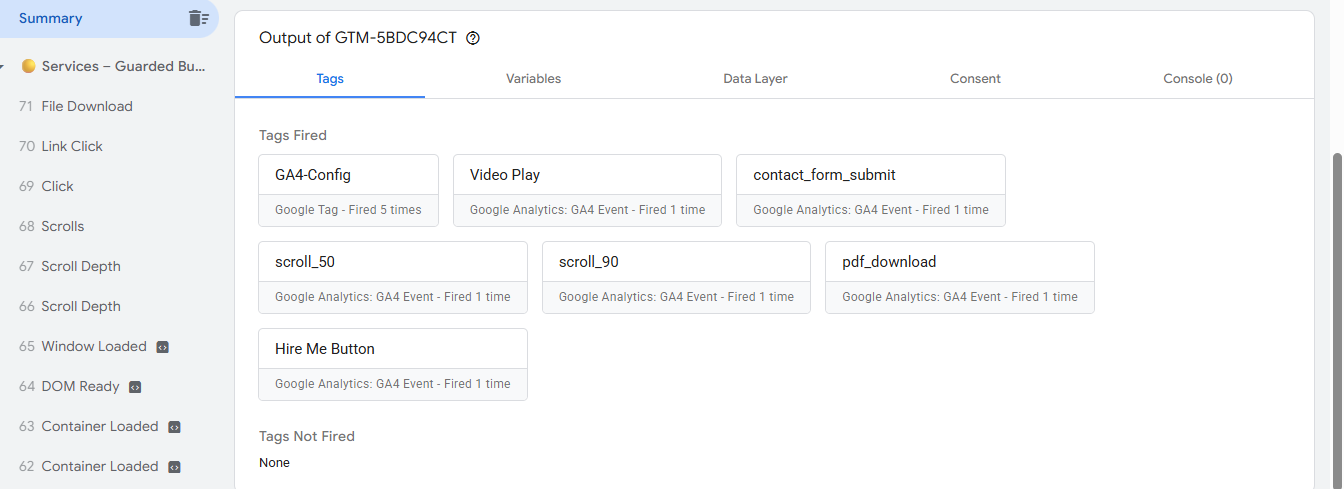Screen dimensions: 1344x489
Task: Click the code icon beside DOM Ready
Action: [136, 387]
